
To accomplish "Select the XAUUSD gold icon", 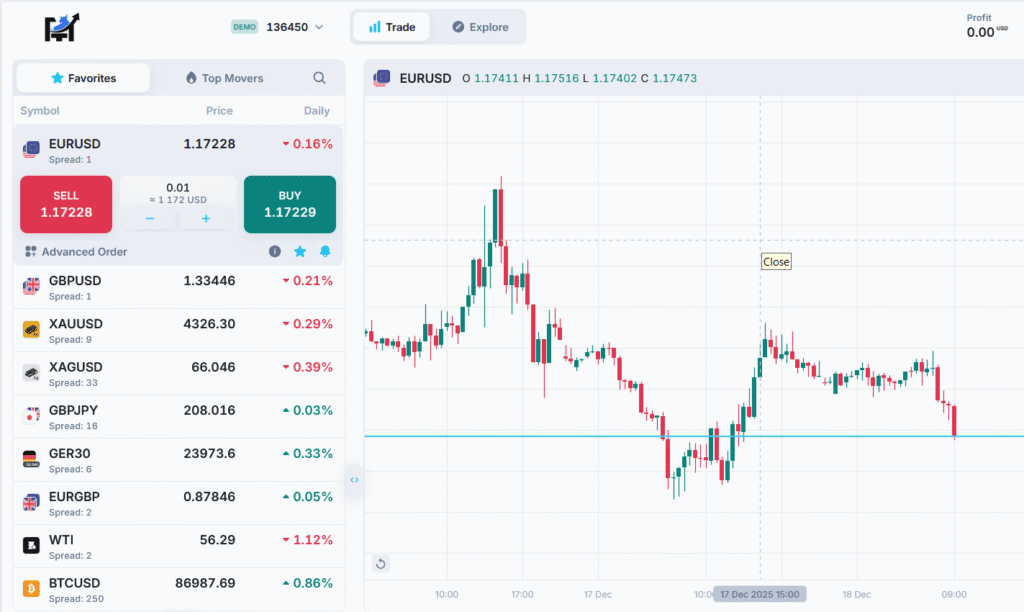I will pyautogui.click(x=31, y=330).
